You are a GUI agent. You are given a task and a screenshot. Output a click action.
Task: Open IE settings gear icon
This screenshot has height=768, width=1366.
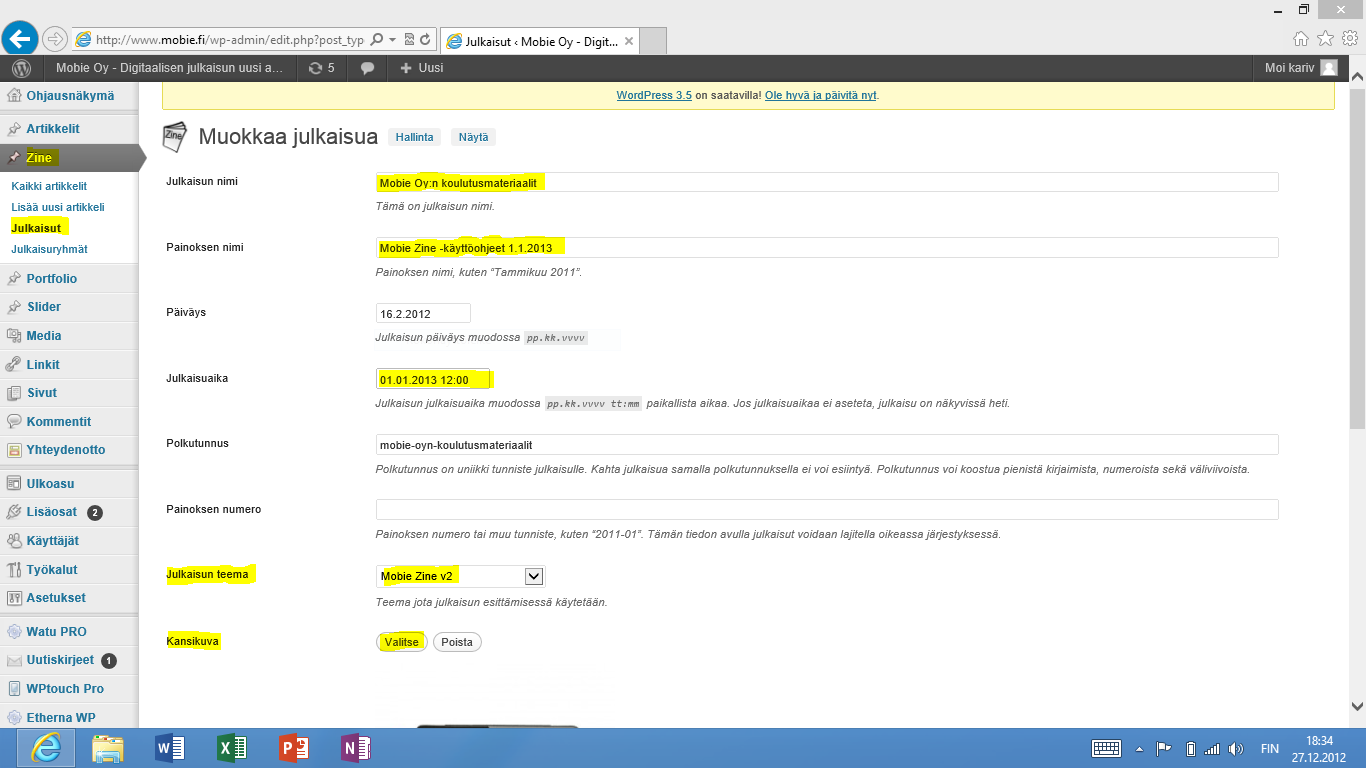pos(1349,38)
